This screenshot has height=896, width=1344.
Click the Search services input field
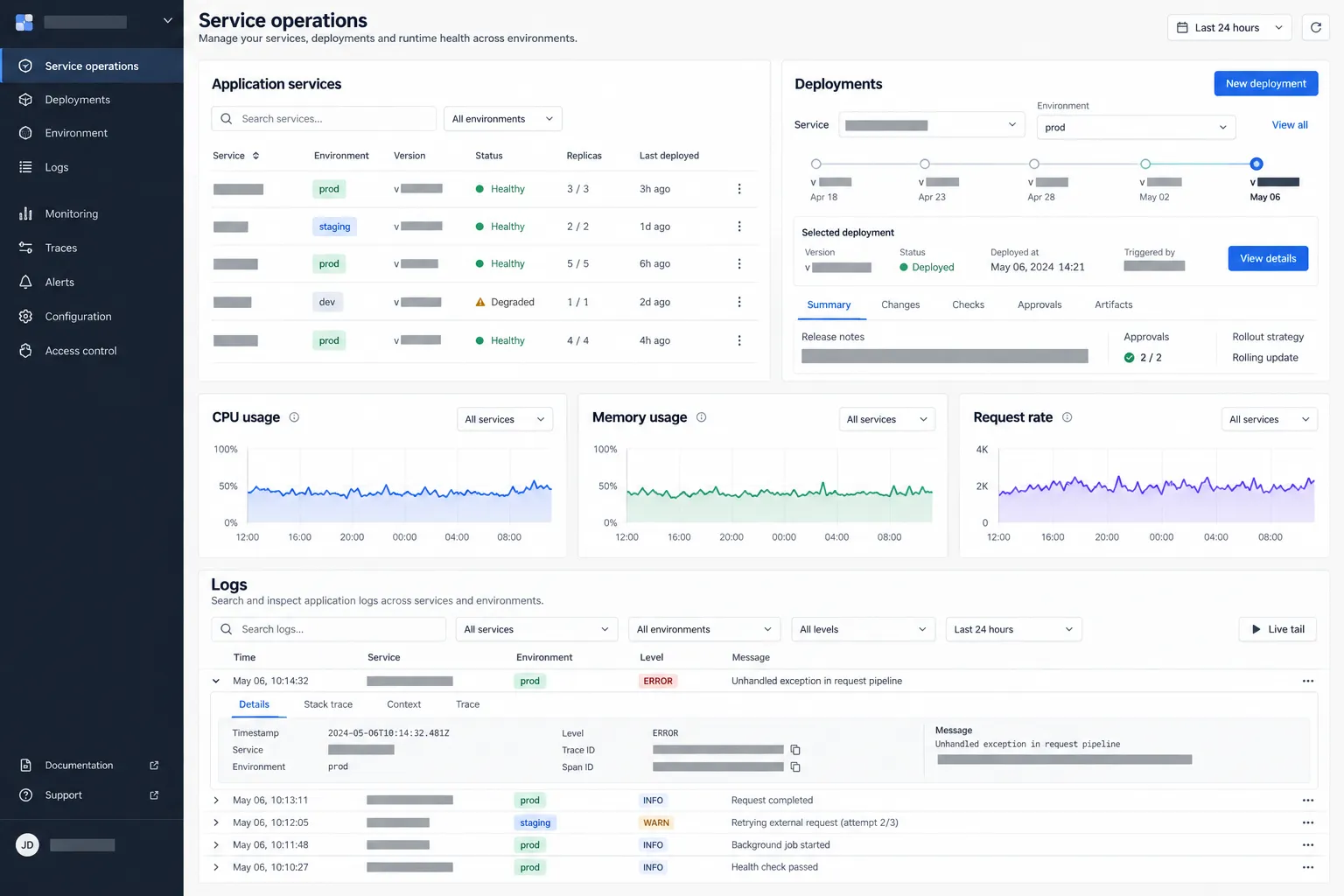(324, 119)
